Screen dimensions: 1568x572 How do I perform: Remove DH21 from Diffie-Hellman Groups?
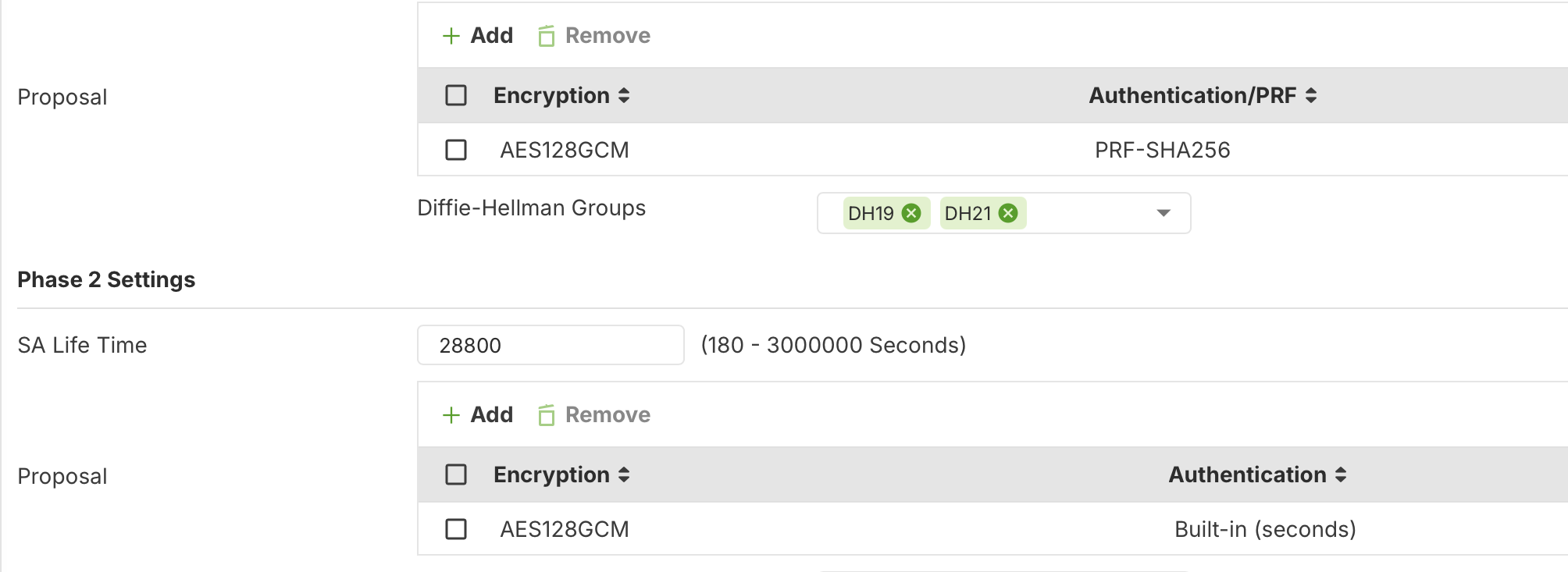point(1008,213)
